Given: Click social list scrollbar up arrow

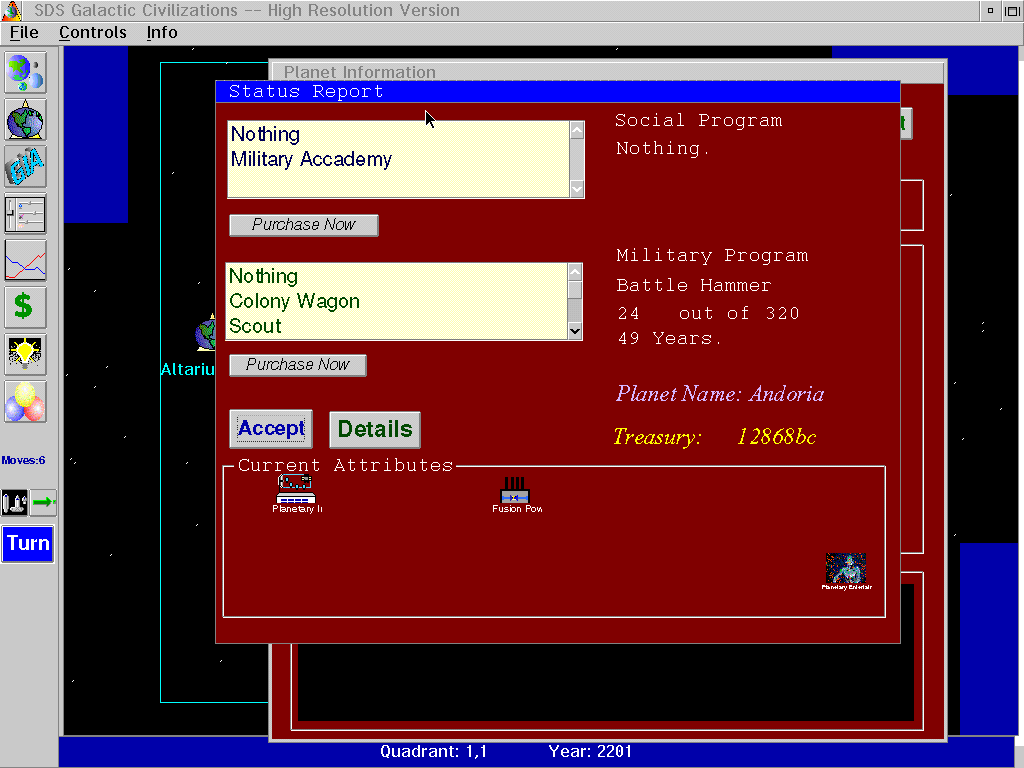Looking at the screenshot, I should point(577,130).
